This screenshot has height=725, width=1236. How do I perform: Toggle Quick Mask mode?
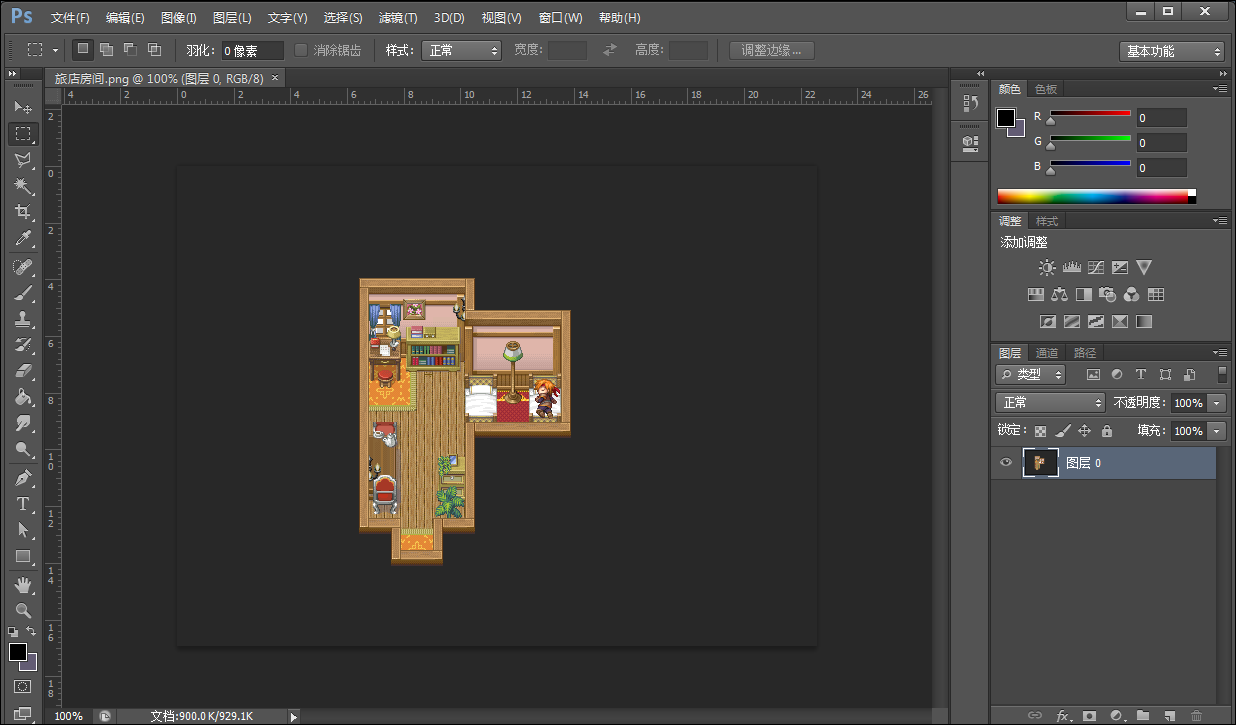pos(22,687)
